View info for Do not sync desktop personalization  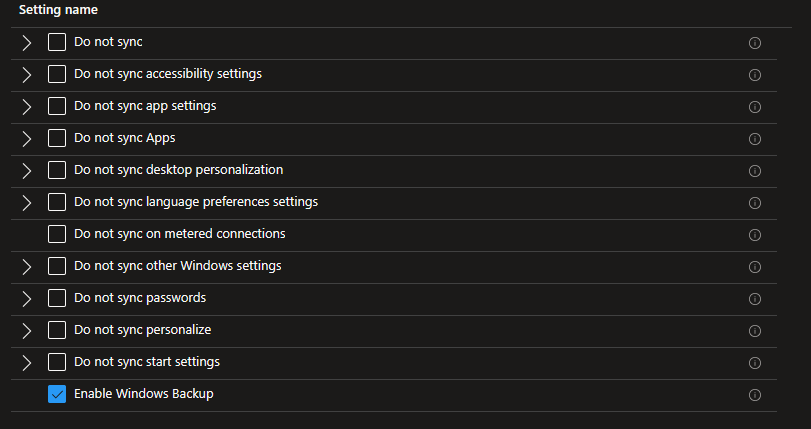[x=755, y=171]
